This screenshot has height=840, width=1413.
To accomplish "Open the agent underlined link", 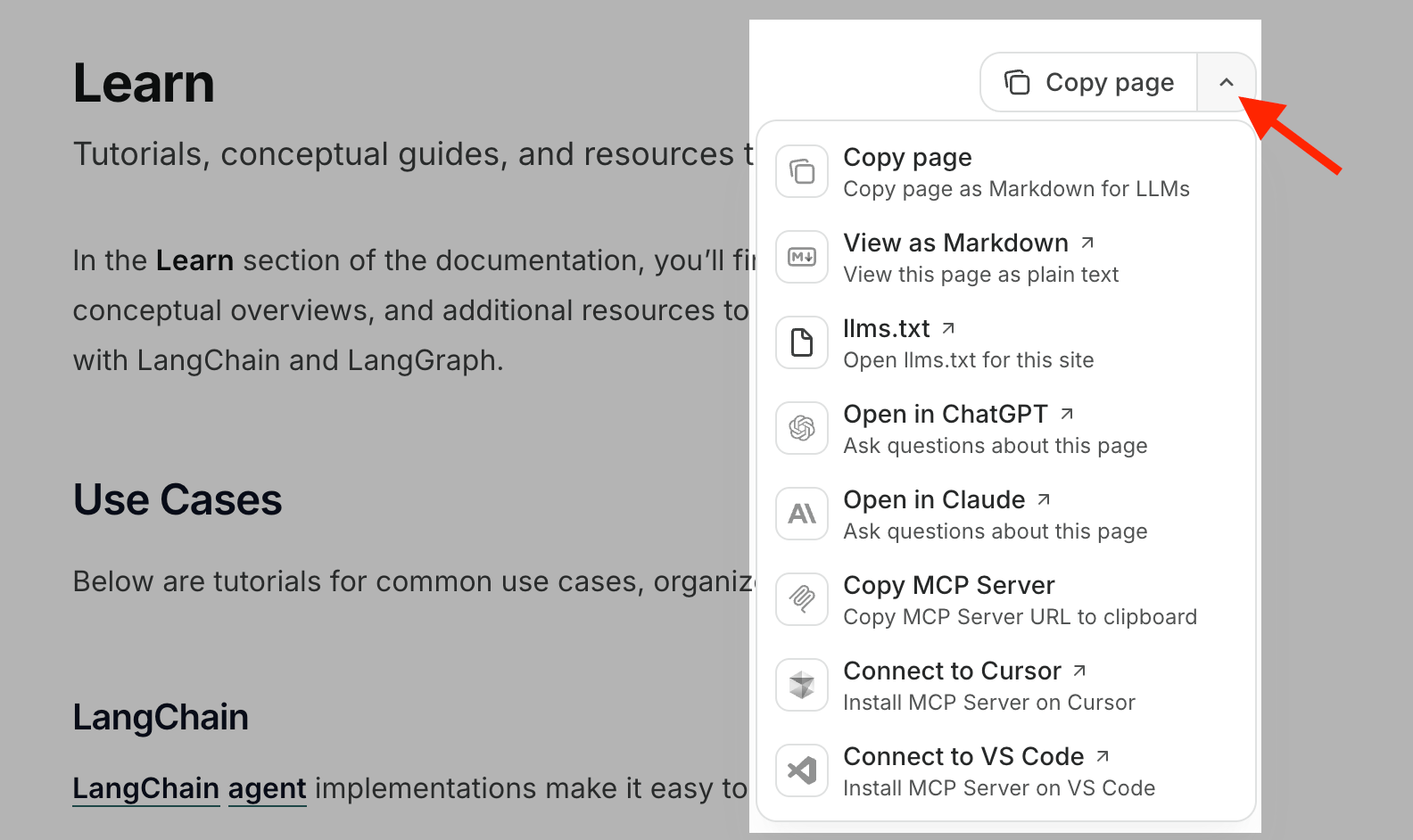I will 268,790.
